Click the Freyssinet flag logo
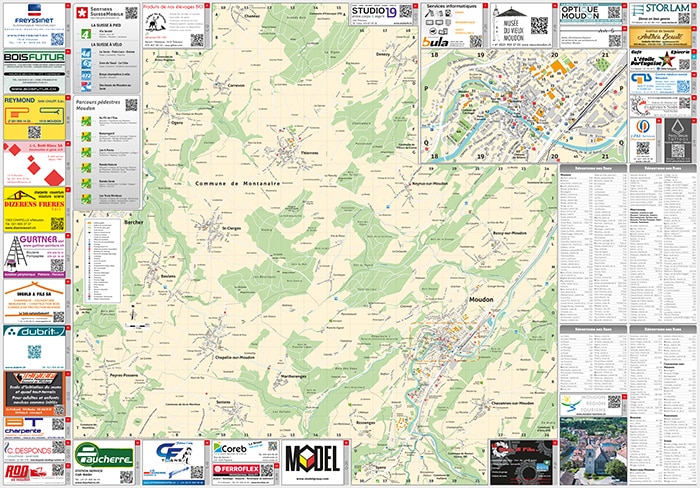The height and width of the screenshot is (488, 700). tap(34, 10)
